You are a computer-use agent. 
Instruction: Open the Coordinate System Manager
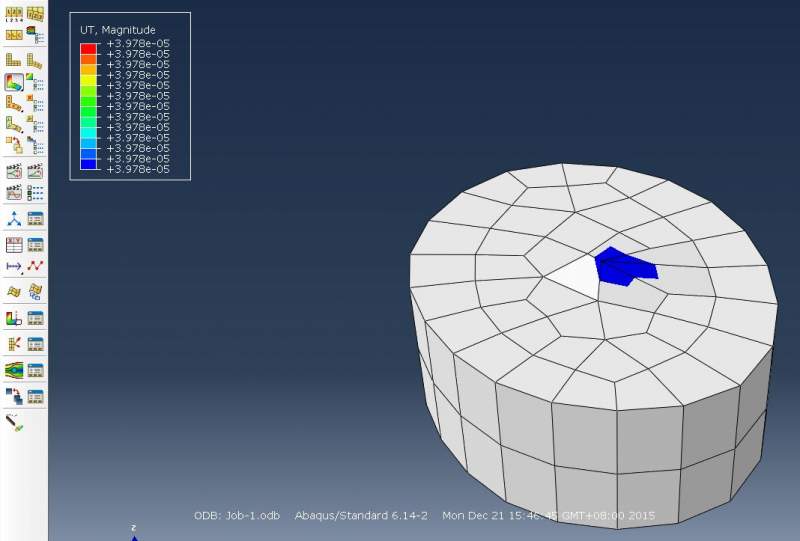[35, 219]
